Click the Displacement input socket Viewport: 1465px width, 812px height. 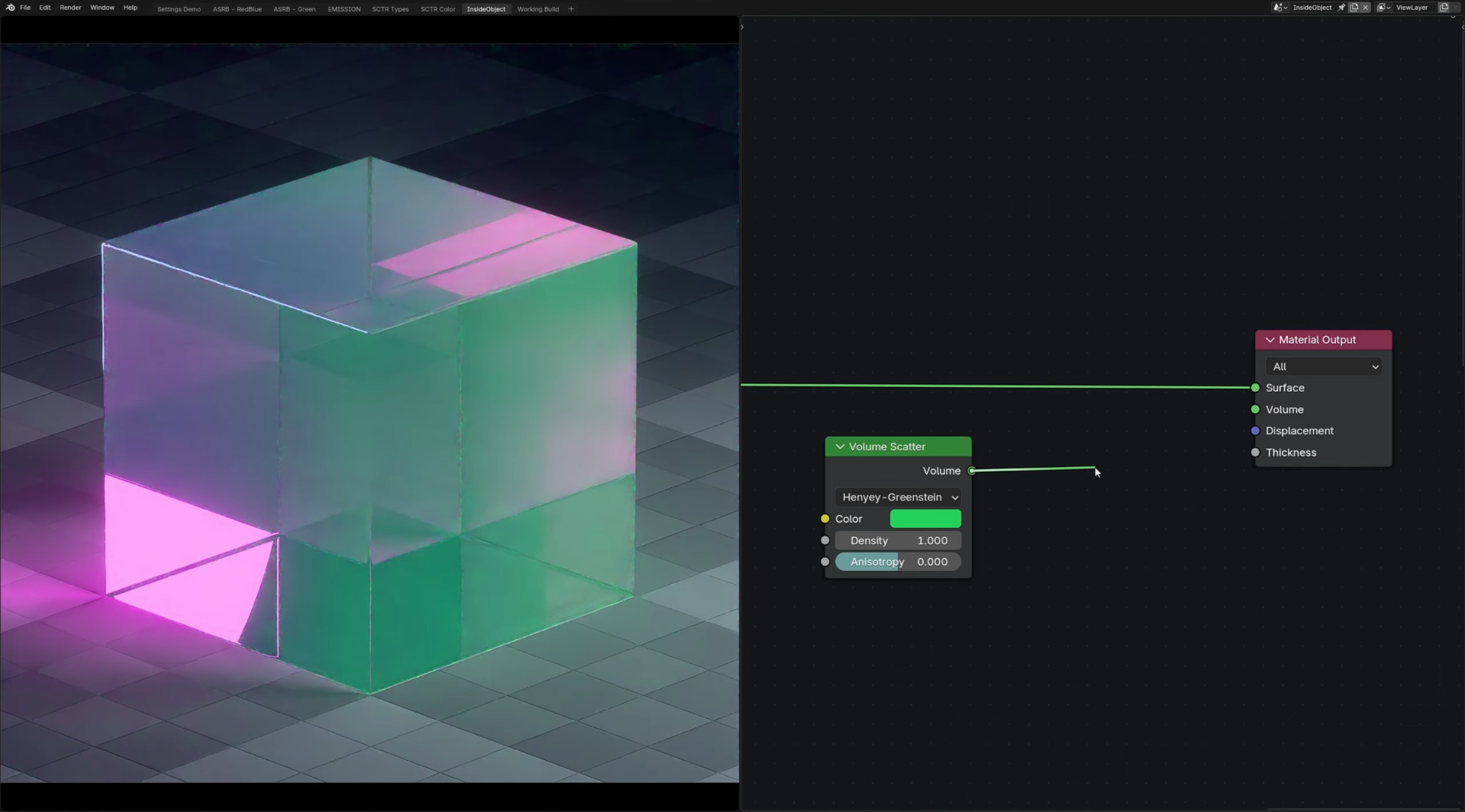(1255, 431)
